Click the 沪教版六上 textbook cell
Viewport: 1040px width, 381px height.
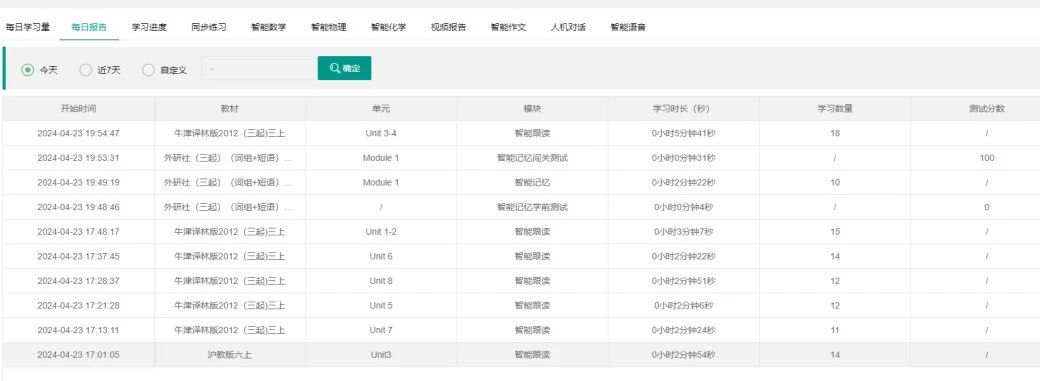(x=229, y=354)
